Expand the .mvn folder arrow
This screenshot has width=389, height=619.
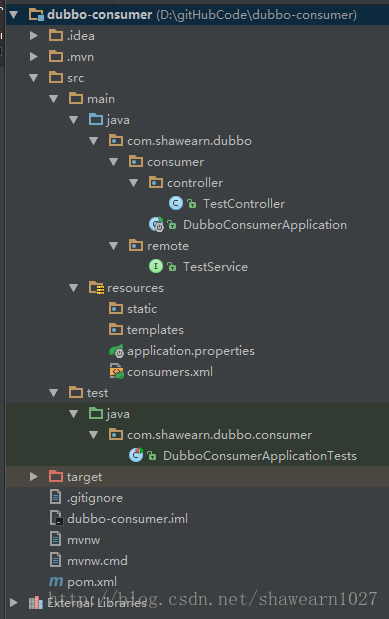[34, 57]
